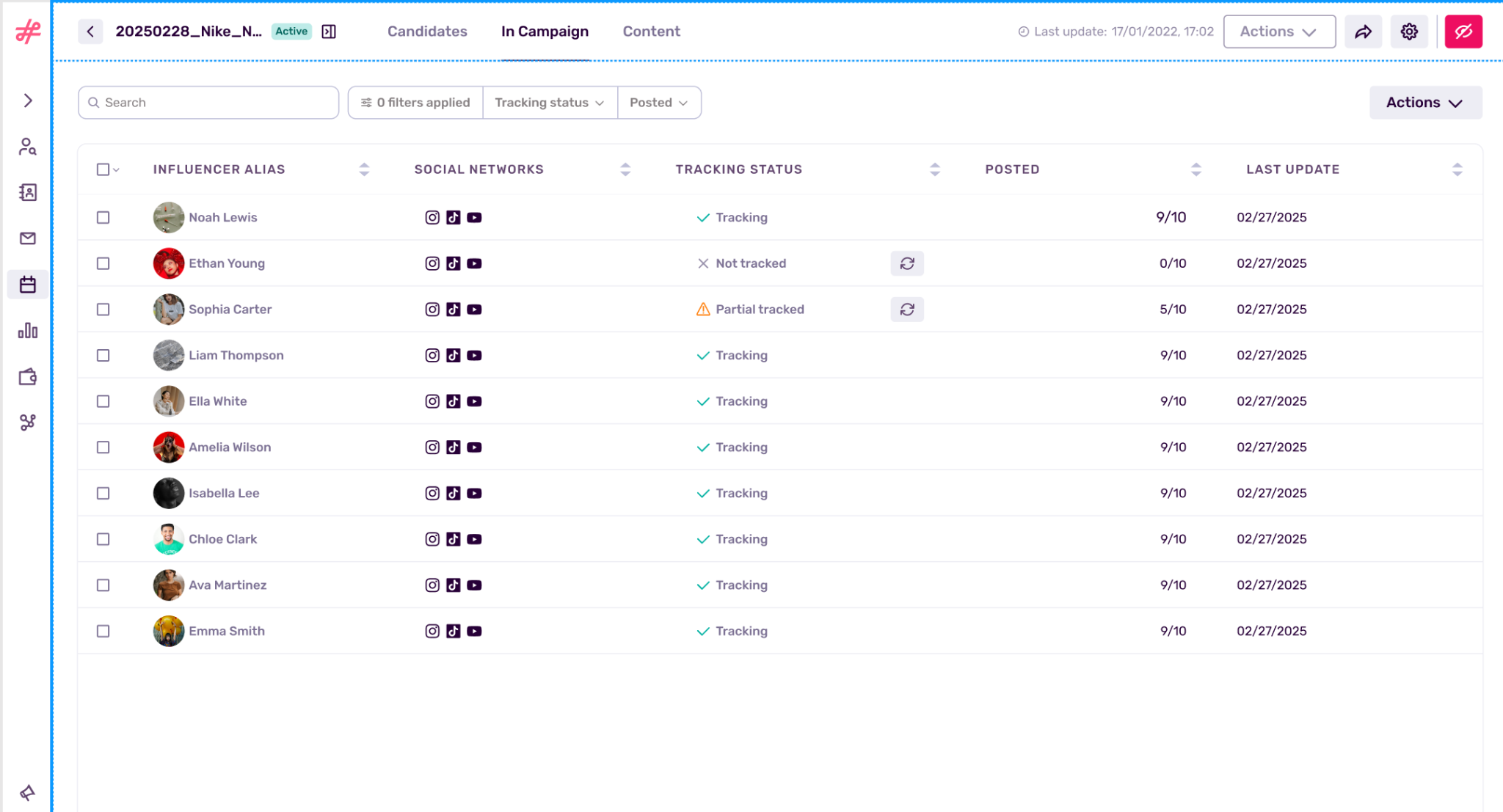The width and height of the screenshot is (1503, 812).
Task: Open the settings gear icon
Action: pyautogui.click(x=1409, y=32)
